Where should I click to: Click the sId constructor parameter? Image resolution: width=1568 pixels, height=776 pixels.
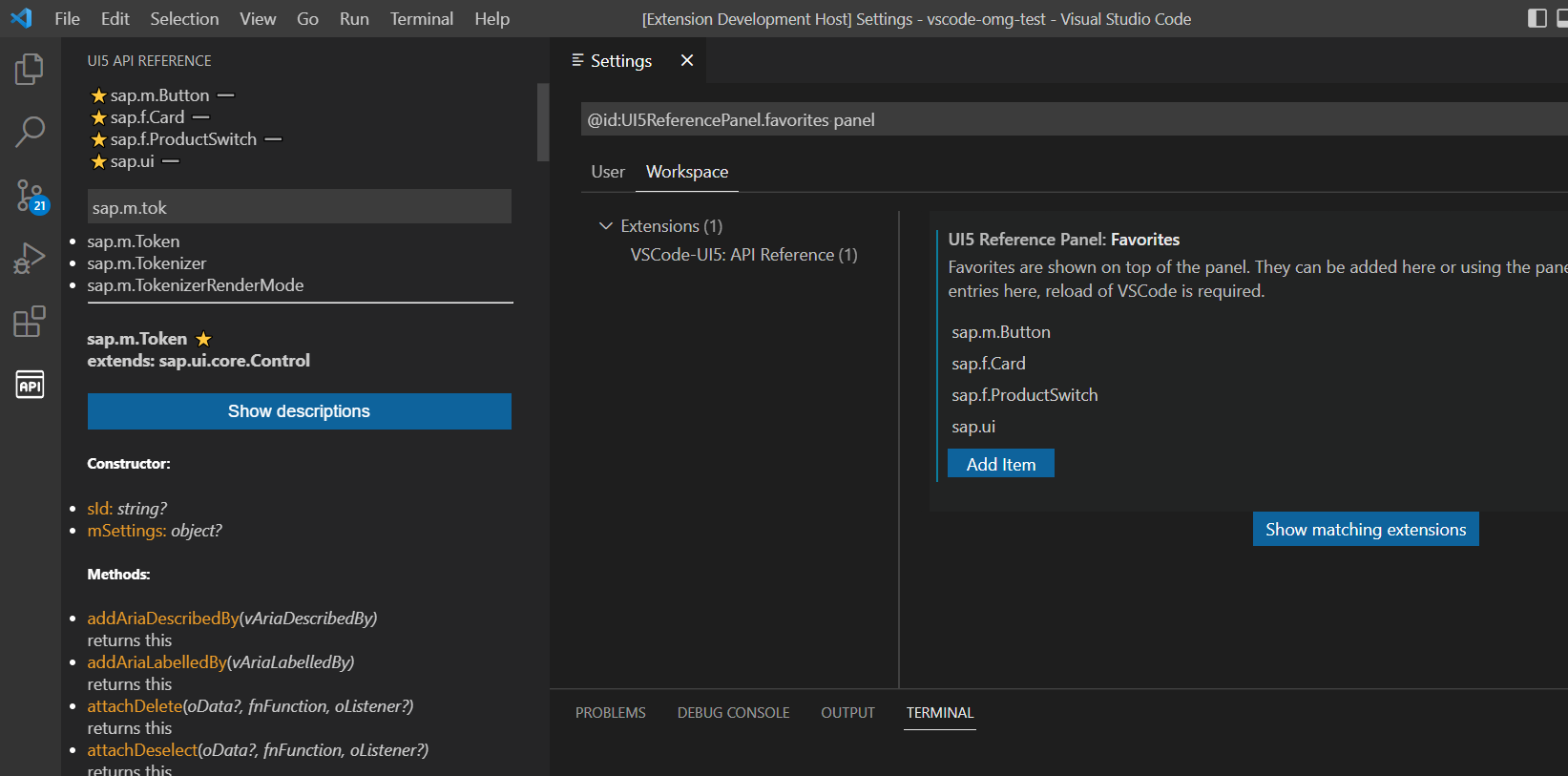(100, 509)
